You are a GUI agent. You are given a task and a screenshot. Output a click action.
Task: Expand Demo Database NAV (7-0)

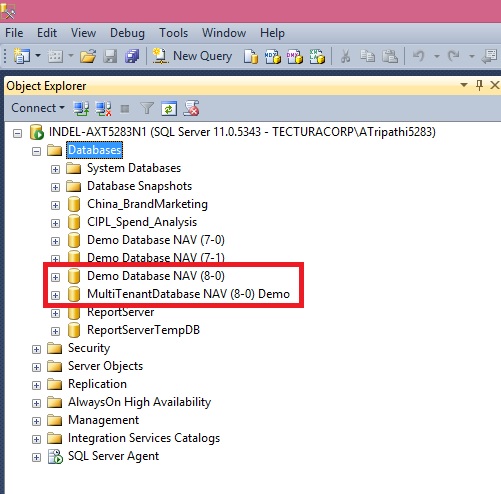(55, 242)
